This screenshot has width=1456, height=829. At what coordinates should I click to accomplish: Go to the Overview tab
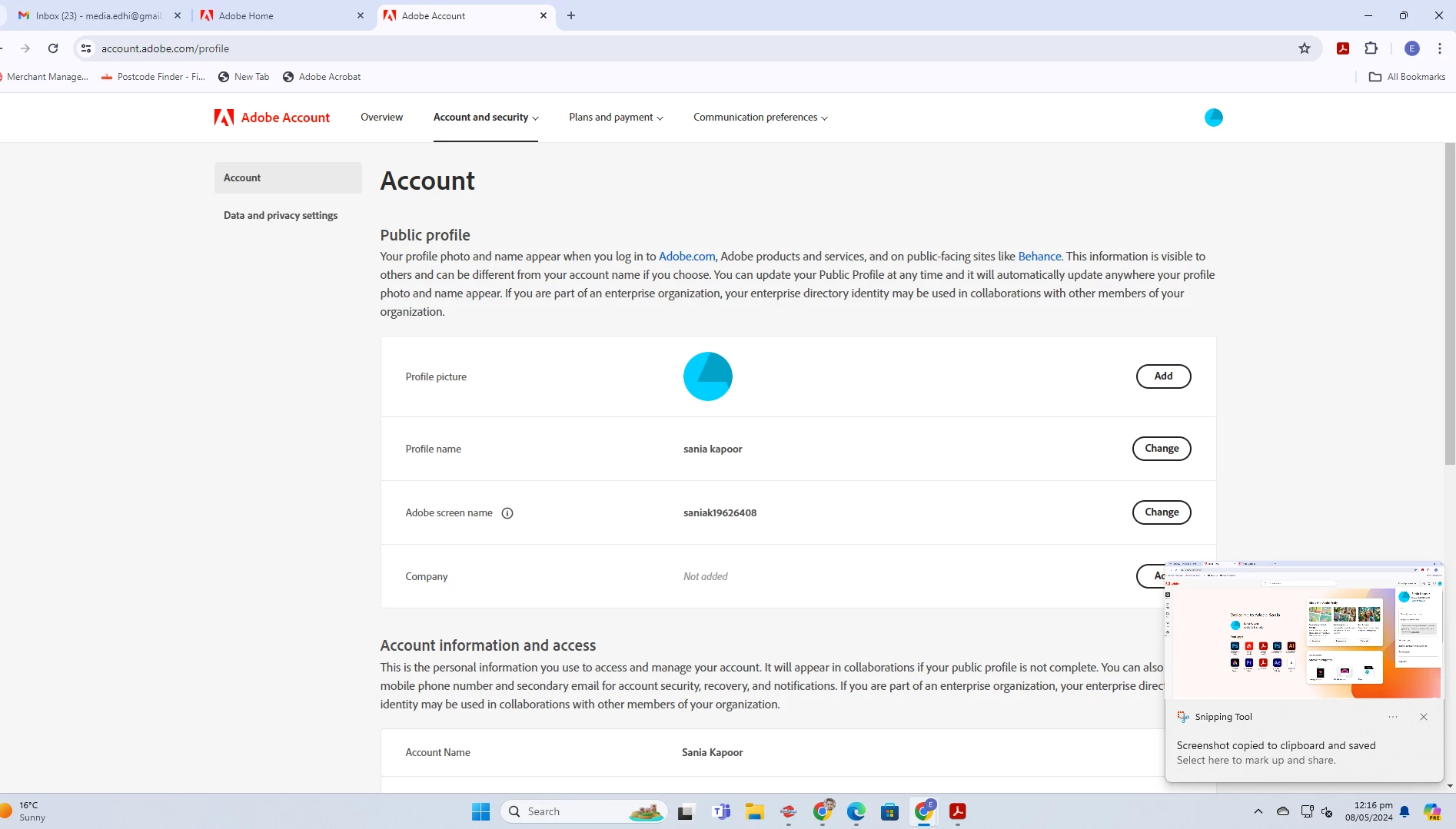pos(381,118)
